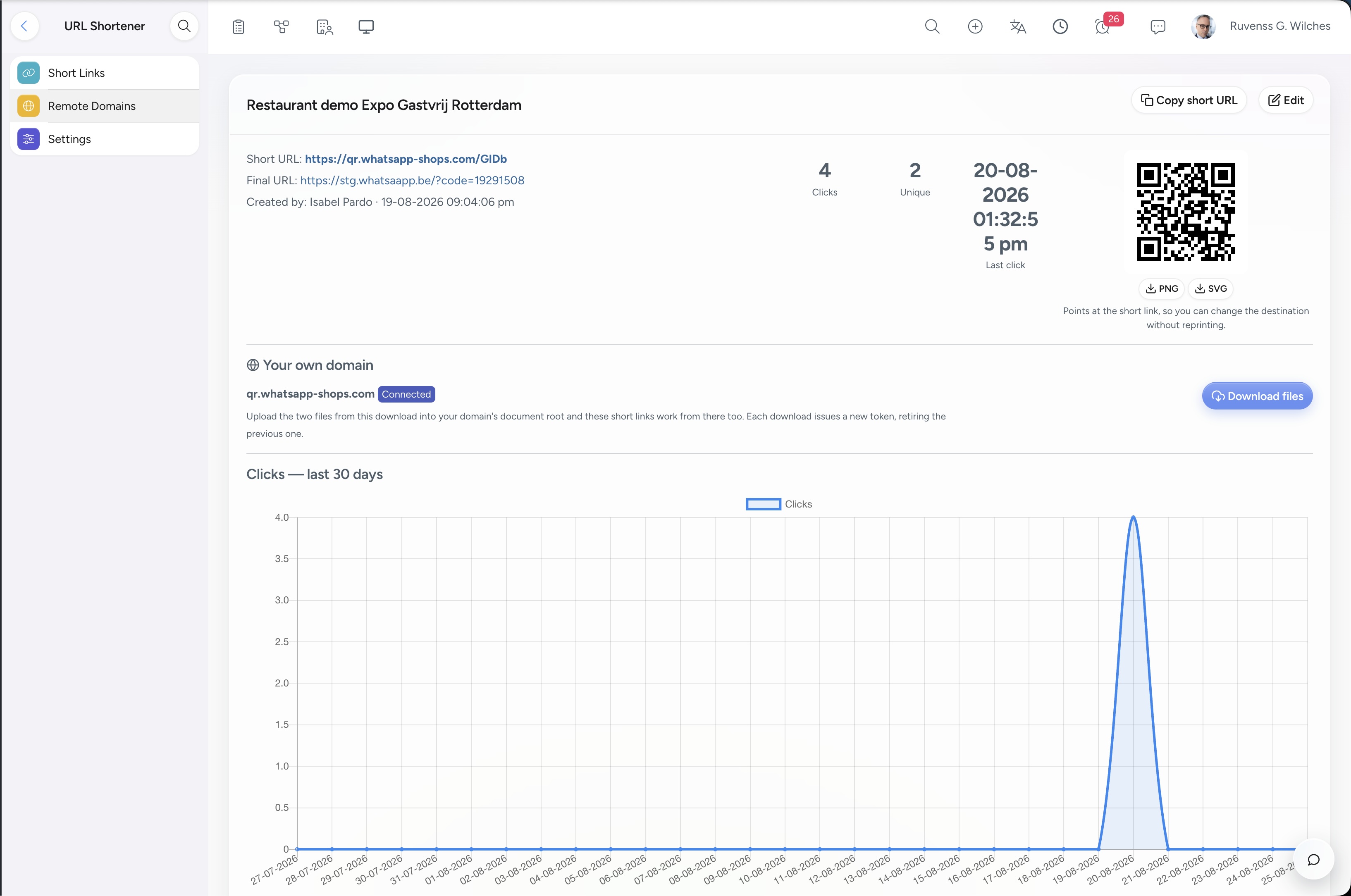Image resolution: width=1351 pixels, height=896 pixels.
Task: Click the Short Links link icon in sidebar
Action: (29, 73)
